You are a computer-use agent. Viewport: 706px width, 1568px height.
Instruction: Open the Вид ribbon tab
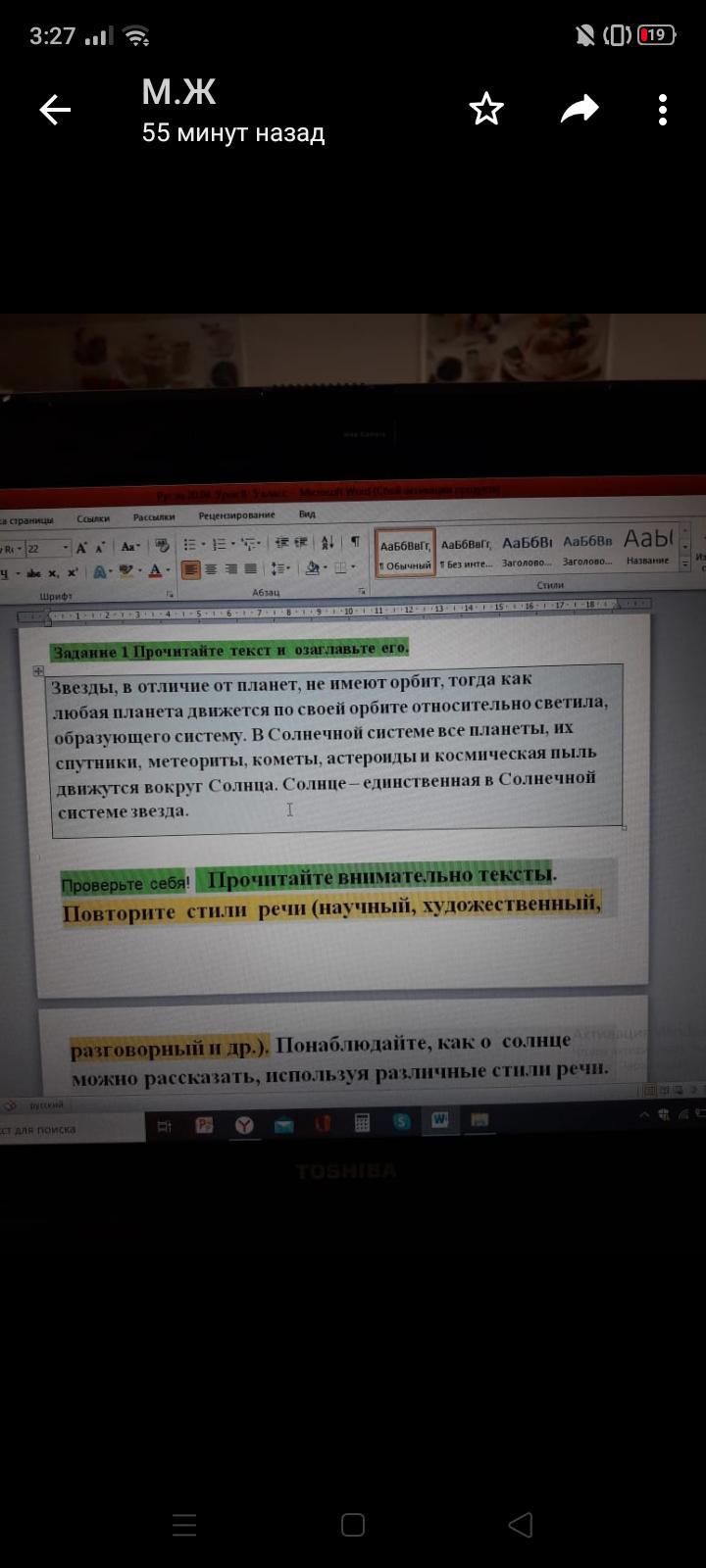307,514
